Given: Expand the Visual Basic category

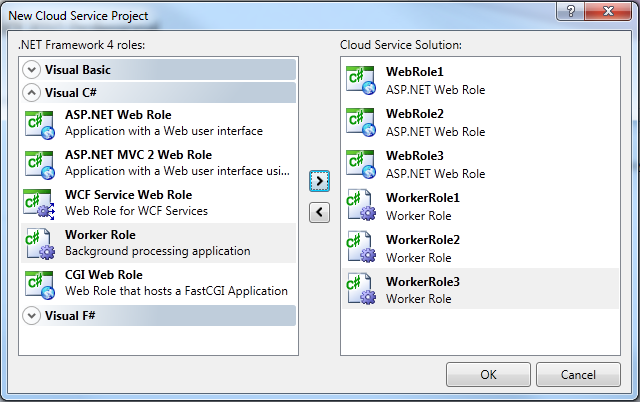Looking at the screenshot, I should [x=32, y=70].
